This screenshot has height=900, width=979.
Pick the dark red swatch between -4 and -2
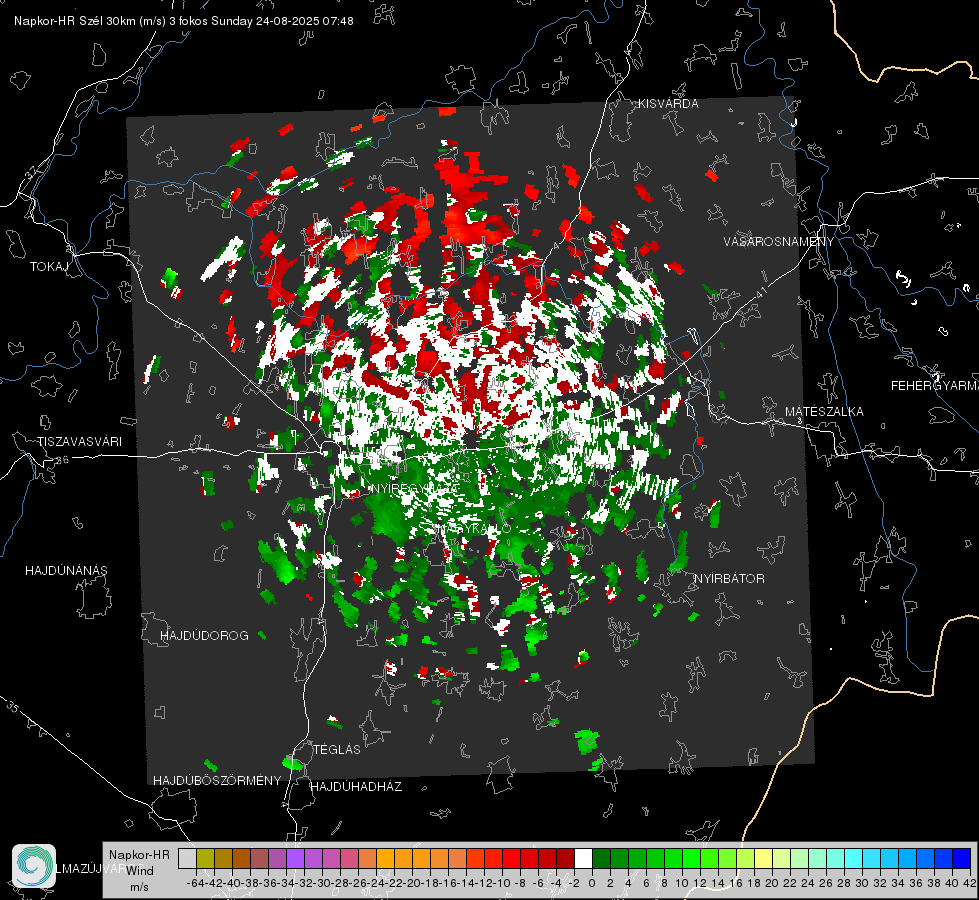pos(566,858)
